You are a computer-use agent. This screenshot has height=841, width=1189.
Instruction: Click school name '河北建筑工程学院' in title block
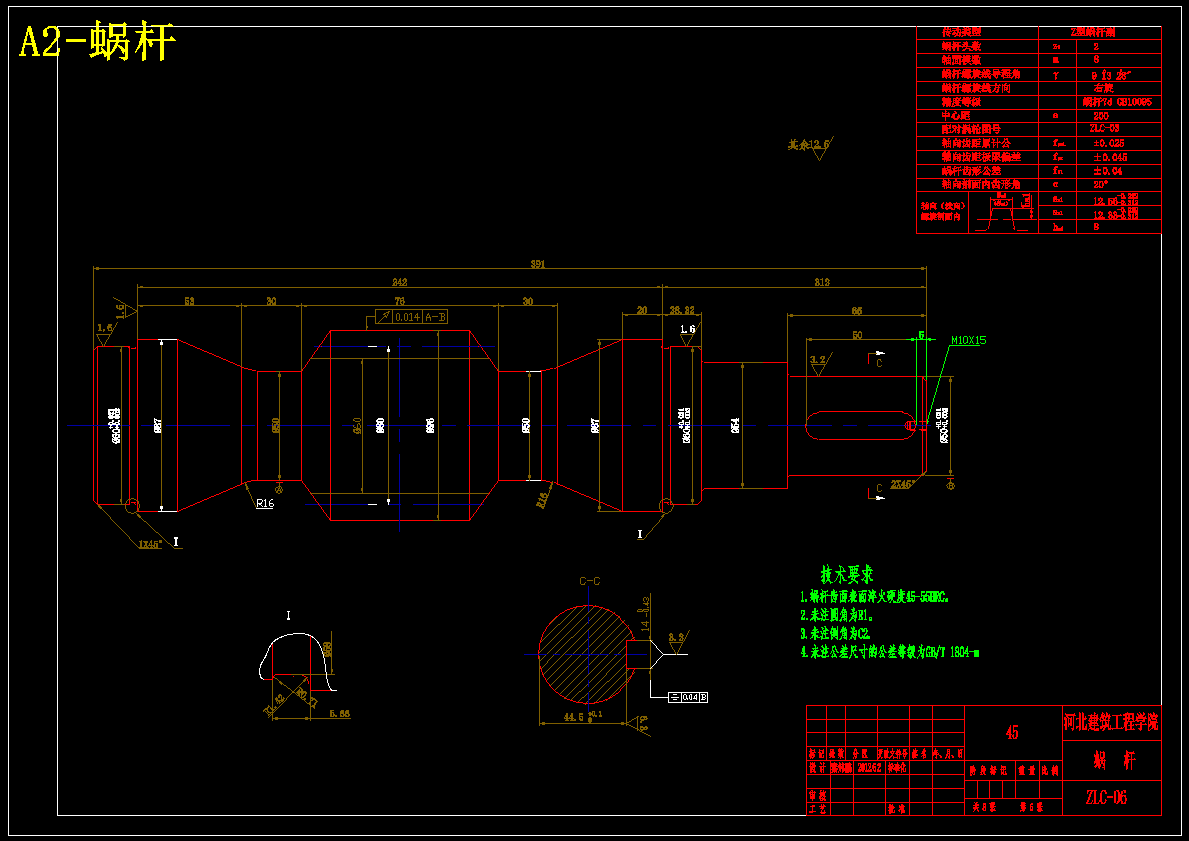(x=1112, y=723)
